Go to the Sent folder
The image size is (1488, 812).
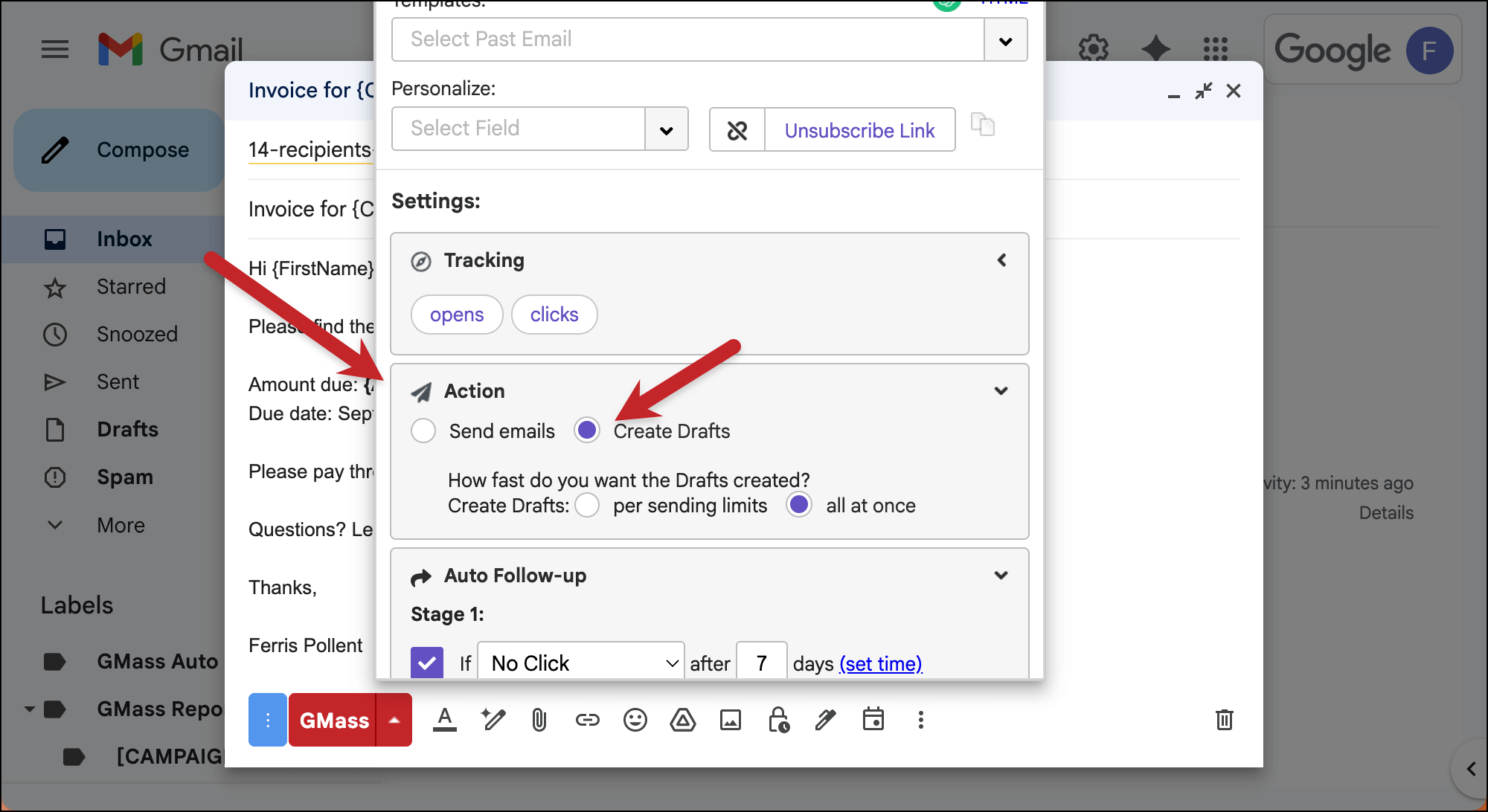click(x=118, y=381)
